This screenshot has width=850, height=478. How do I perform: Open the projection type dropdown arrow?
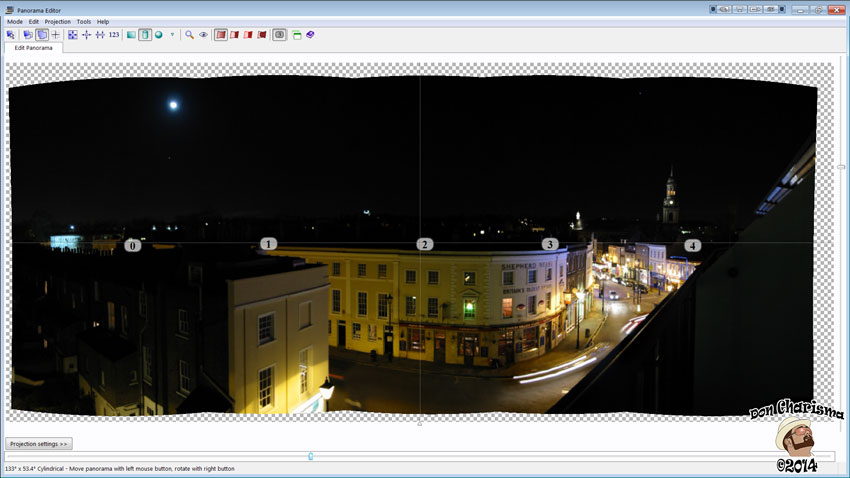pos(172,34)
